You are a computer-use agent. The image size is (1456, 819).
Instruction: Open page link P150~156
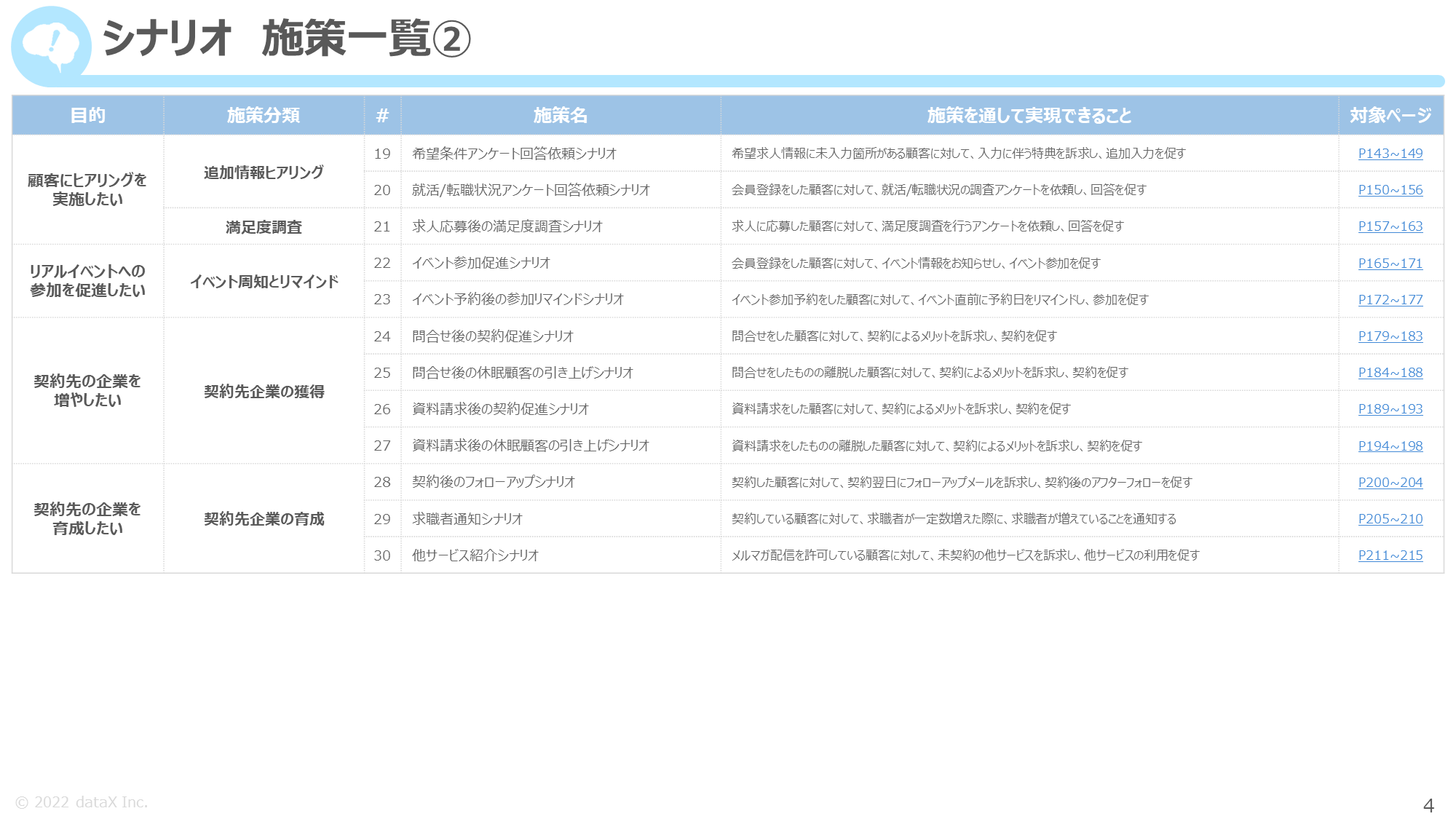pyautogui.click(x=1390, y=190)
